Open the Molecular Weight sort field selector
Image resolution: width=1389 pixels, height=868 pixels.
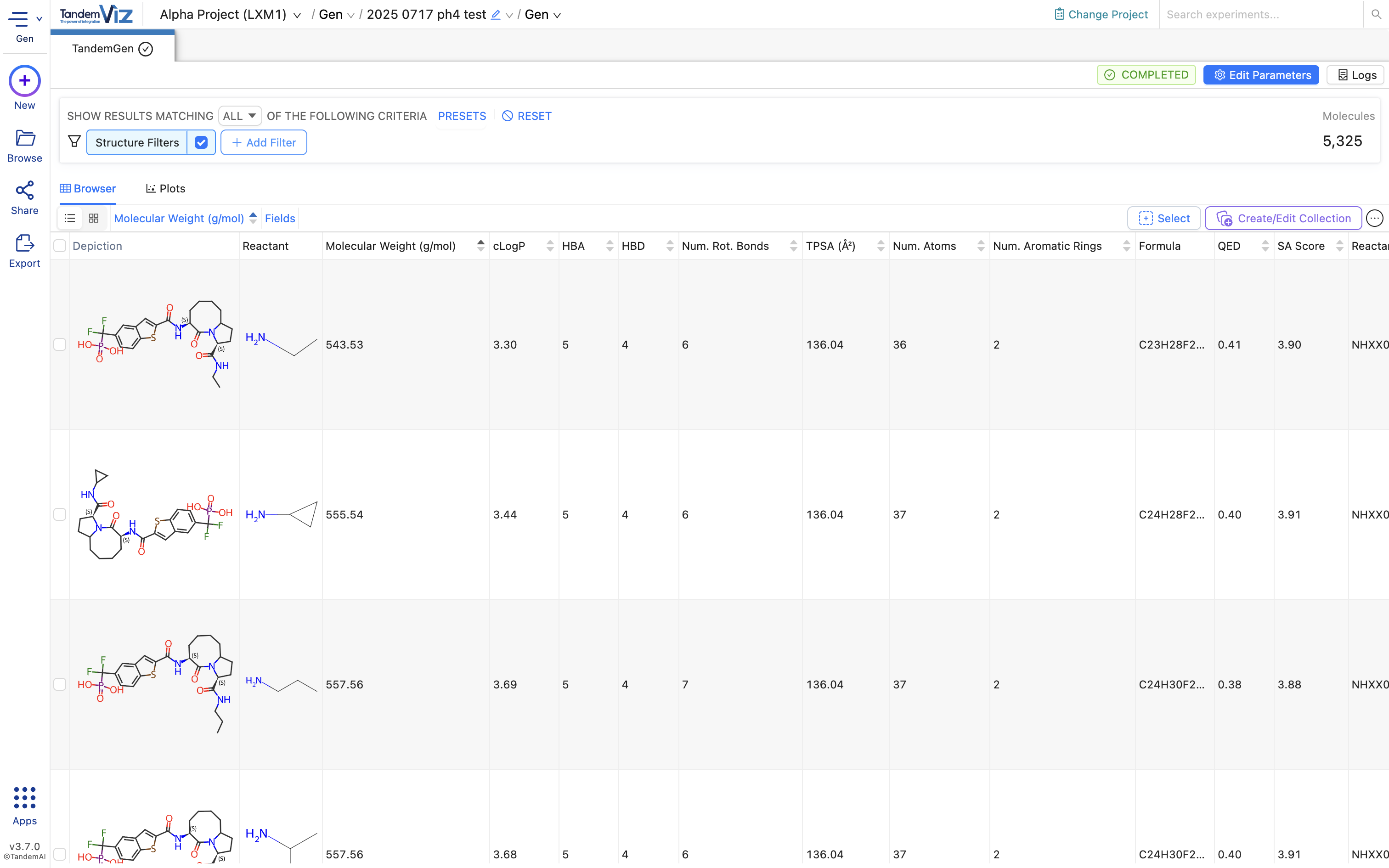(x=178, y=218)
